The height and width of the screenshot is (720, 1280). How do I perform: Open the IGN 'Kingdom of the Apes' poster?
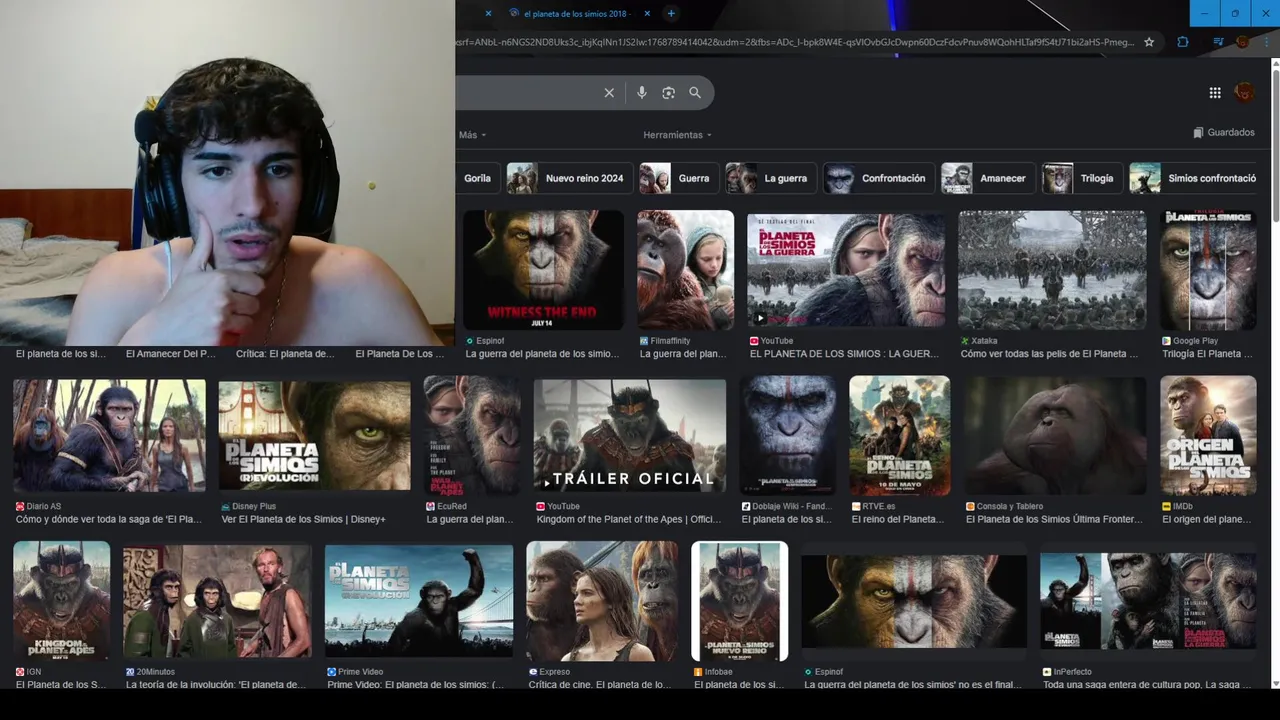pos(61,601)
